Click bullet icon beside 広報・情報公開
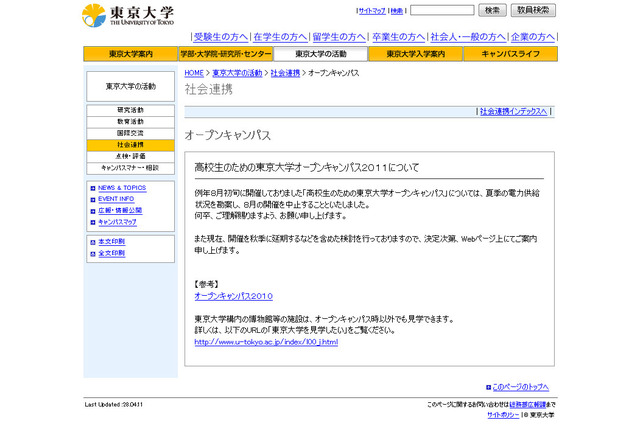 93,211
